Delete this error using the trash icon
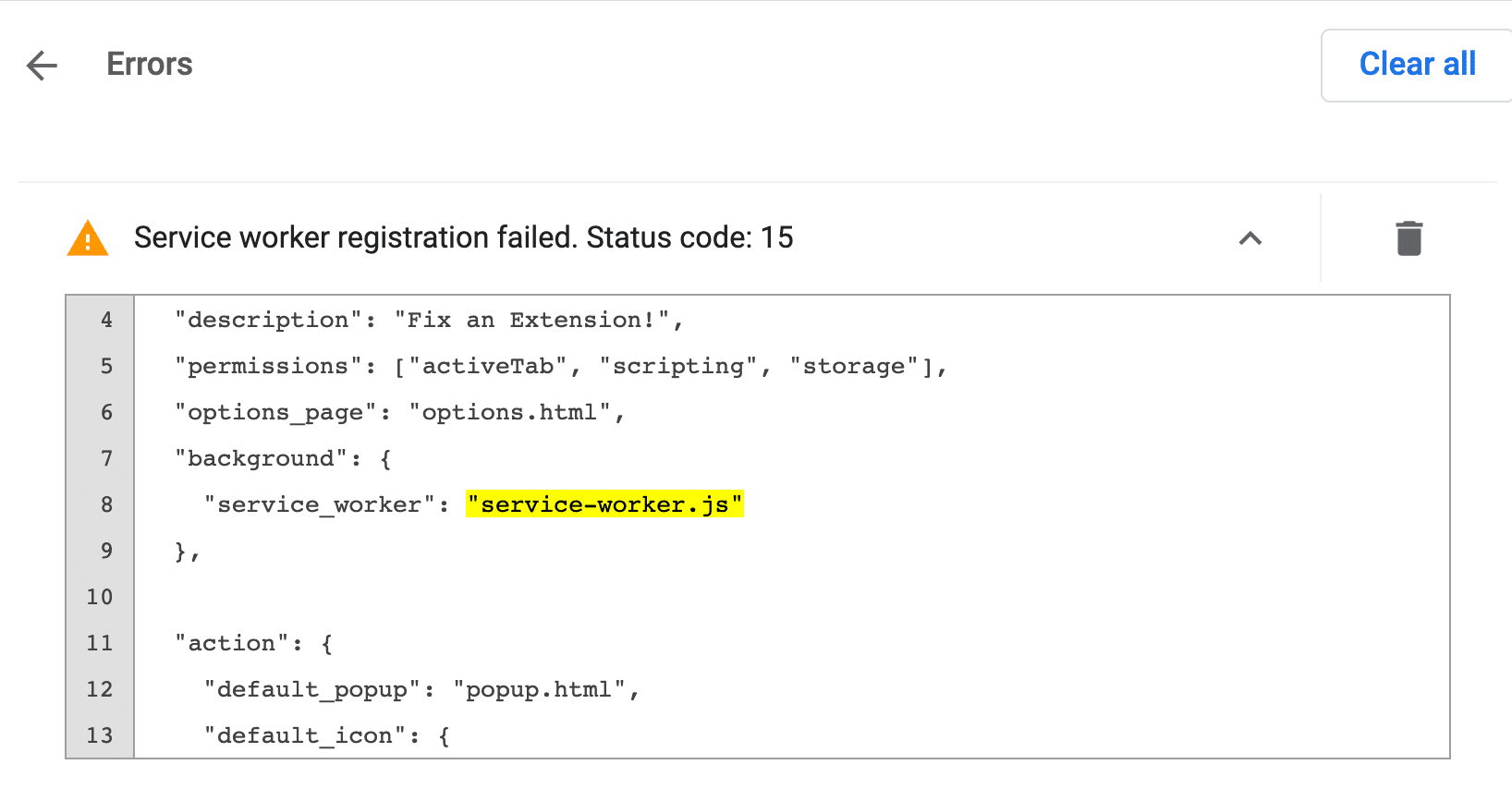 click(x=1408, y=238)
